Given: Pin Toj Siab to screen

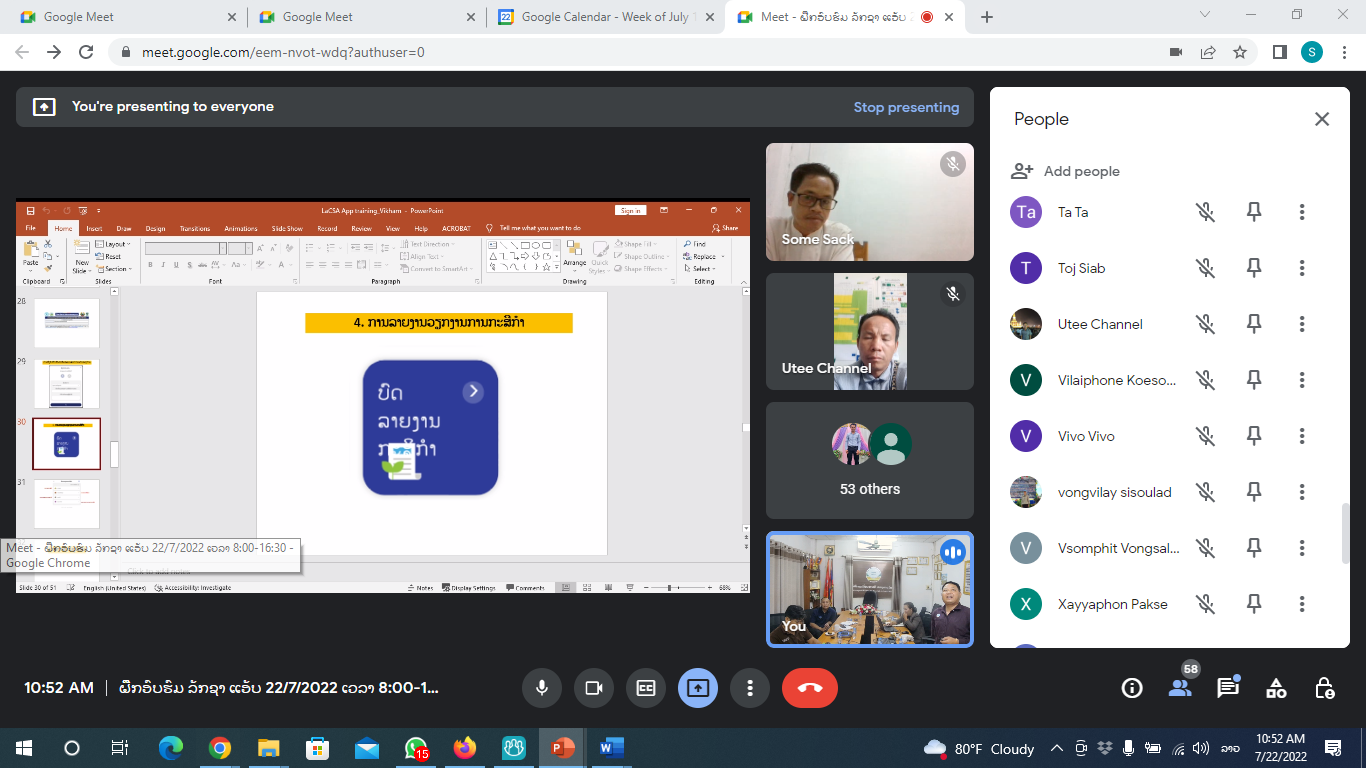Looking at the screenshot, I should (x=1254, y=268).
